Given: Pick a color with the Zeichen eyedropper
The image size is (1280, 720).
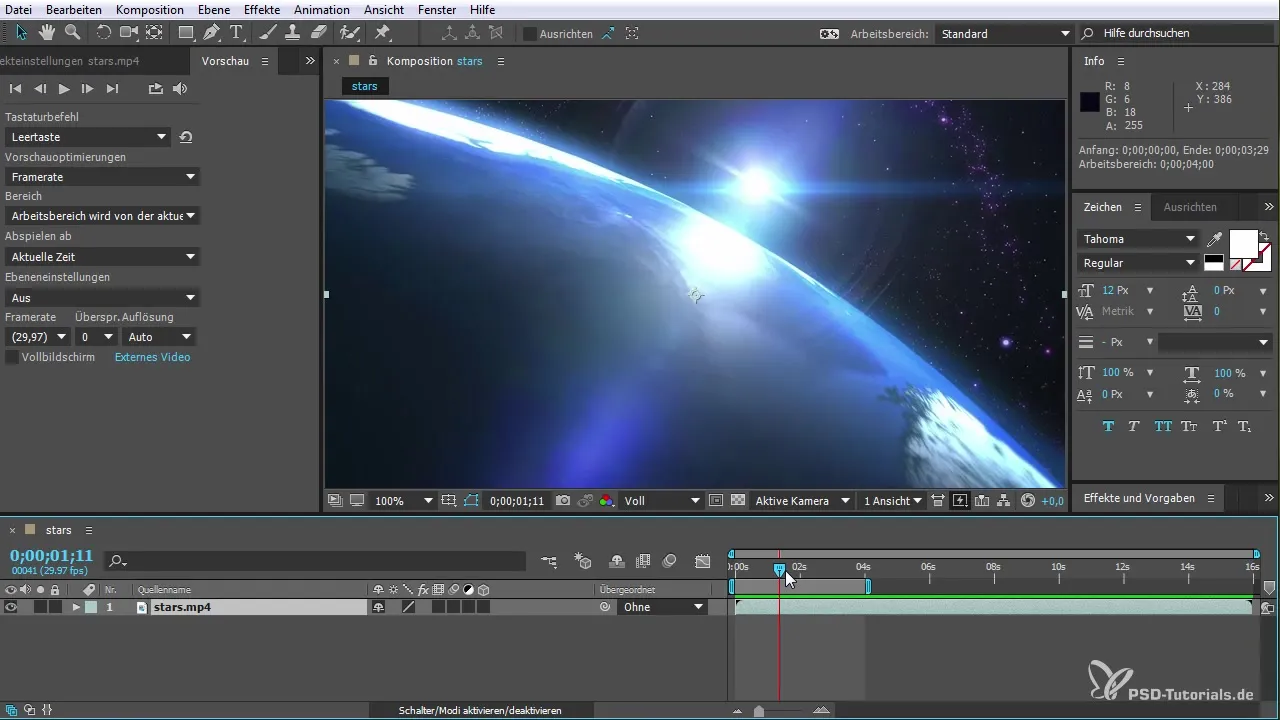Looking at the screenshot, I should point(1215,239).
